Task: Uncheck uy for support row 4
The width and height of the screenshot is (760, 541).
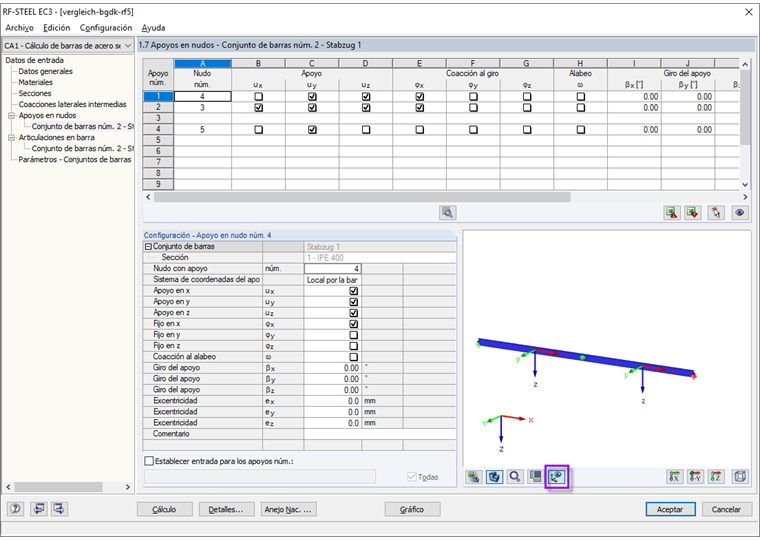Action: point(312,129)
